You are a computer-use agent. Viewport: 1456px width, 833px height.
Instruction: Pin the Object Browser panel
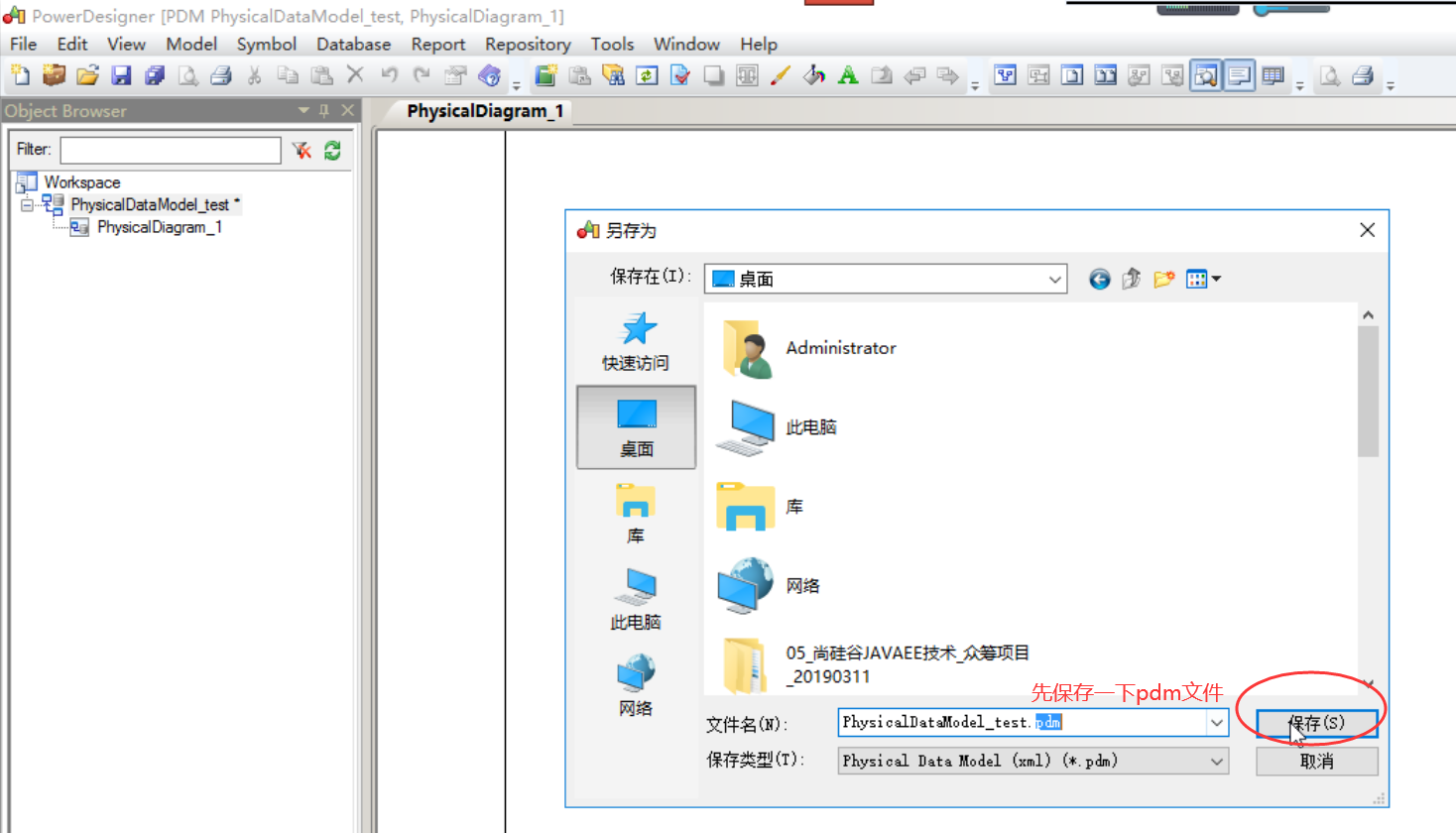point(324,110)
